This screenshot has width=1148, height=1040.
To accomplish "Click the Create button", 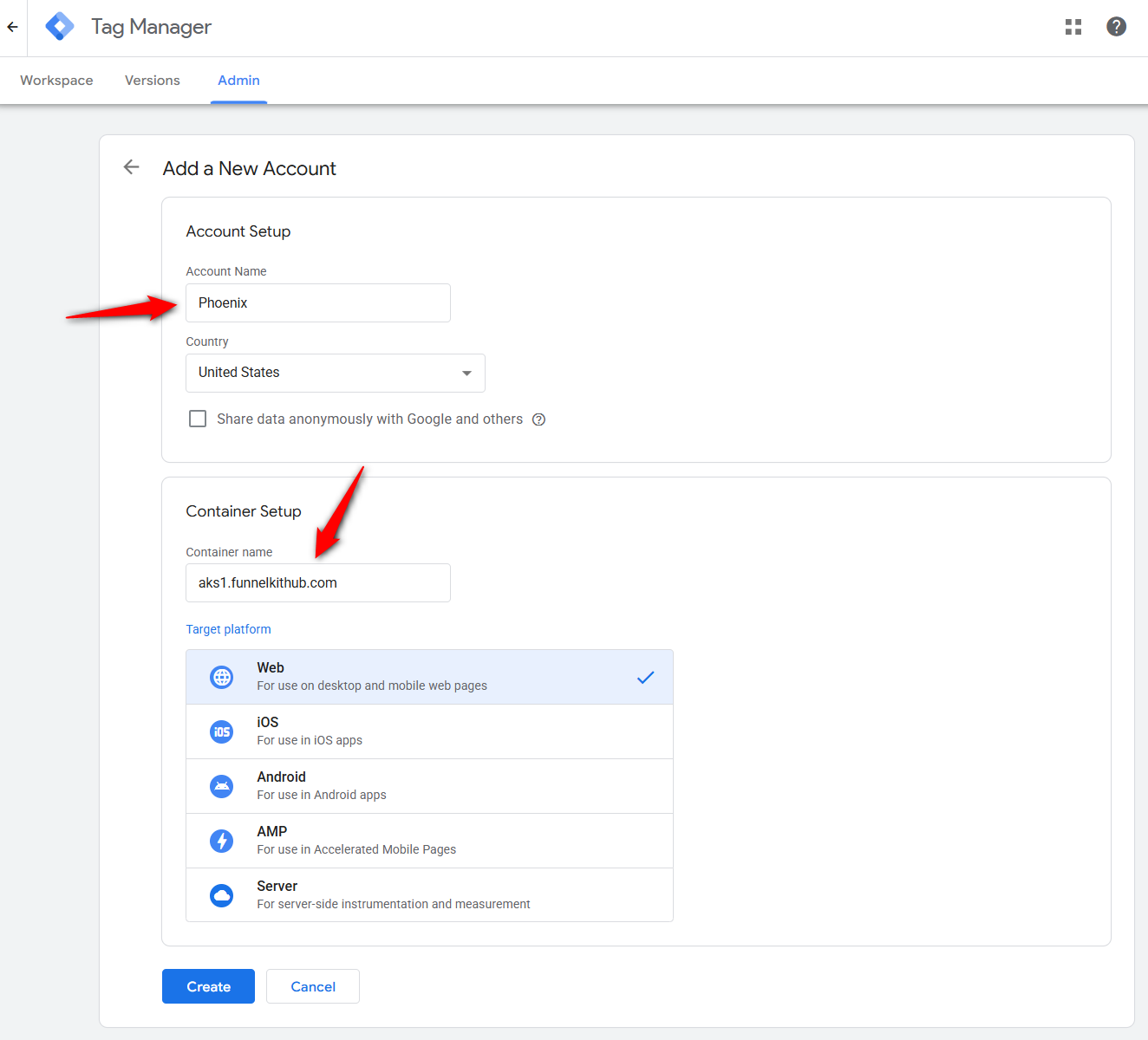I will [x=208, y=986].
